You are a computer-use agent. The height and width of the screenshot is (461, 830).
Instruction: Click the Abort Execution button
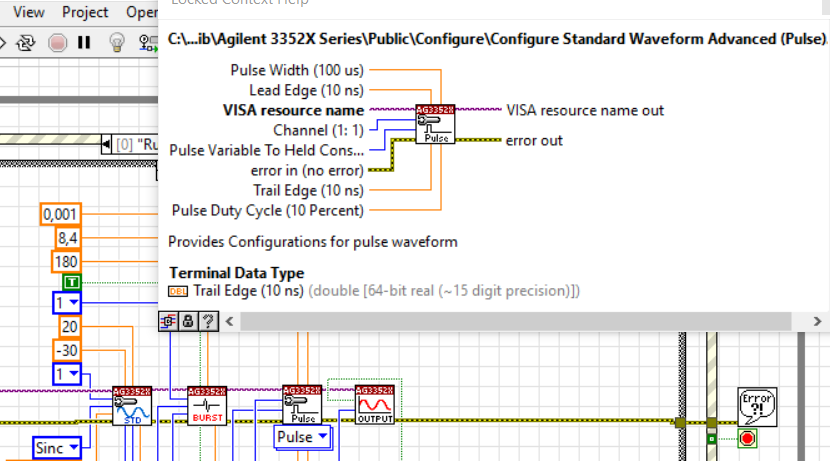coord(57,42)
